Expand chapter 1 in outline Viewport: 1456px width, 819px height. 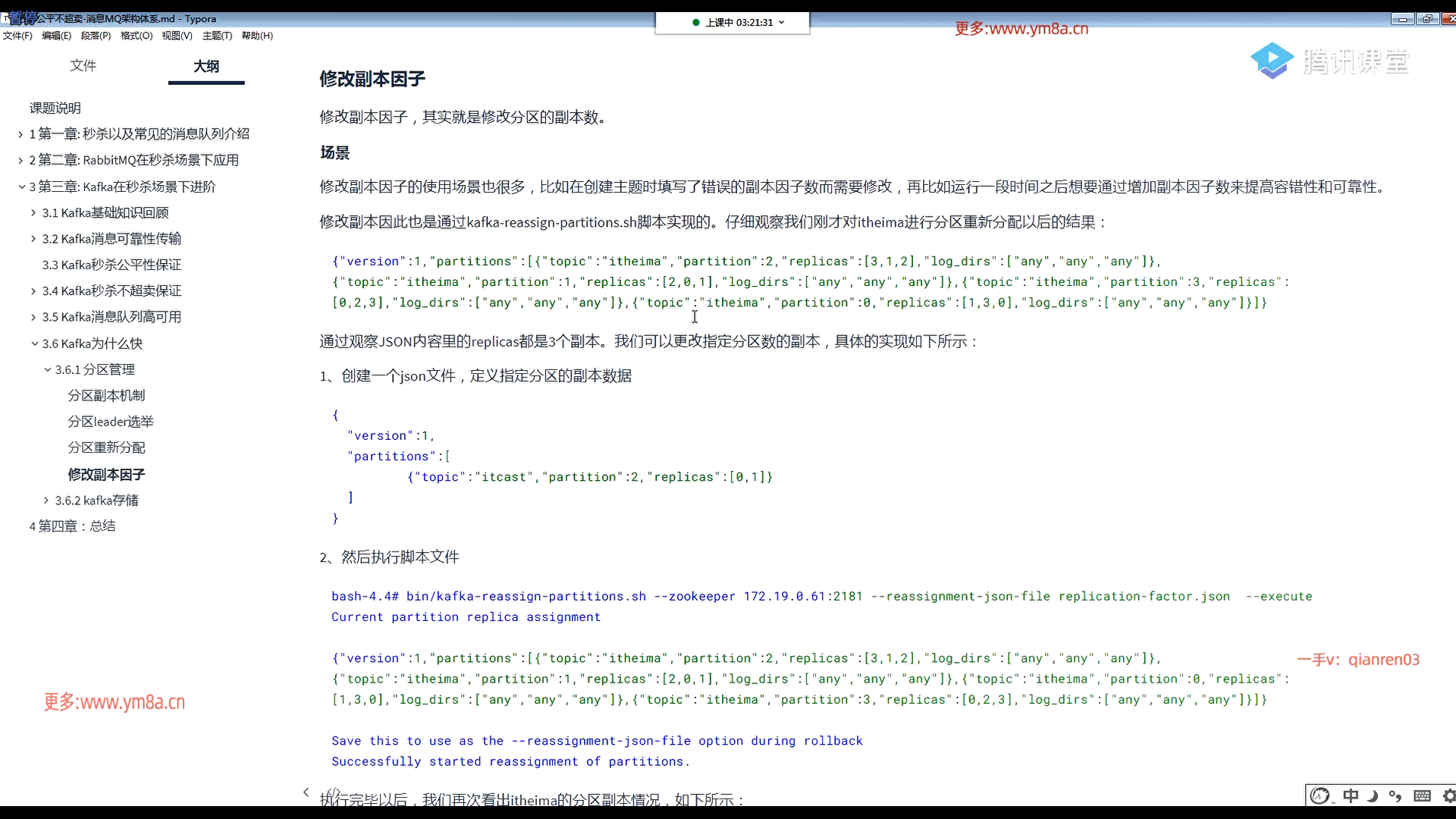click(x=20, y=134)
